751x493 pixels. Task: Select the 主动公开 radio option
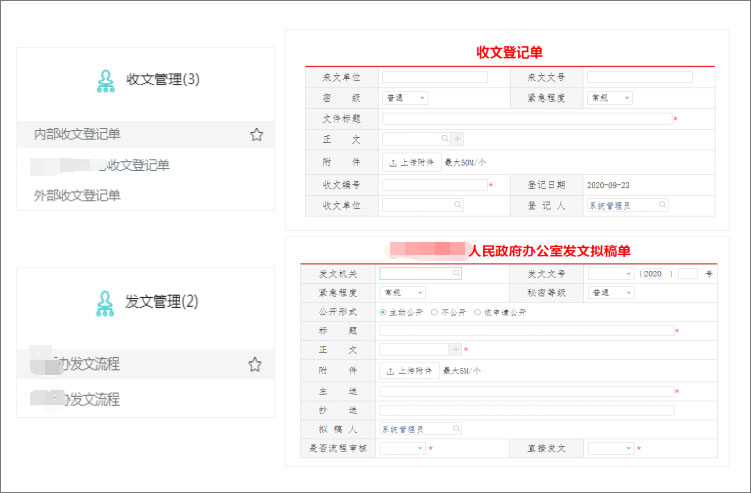coord(383,312)
